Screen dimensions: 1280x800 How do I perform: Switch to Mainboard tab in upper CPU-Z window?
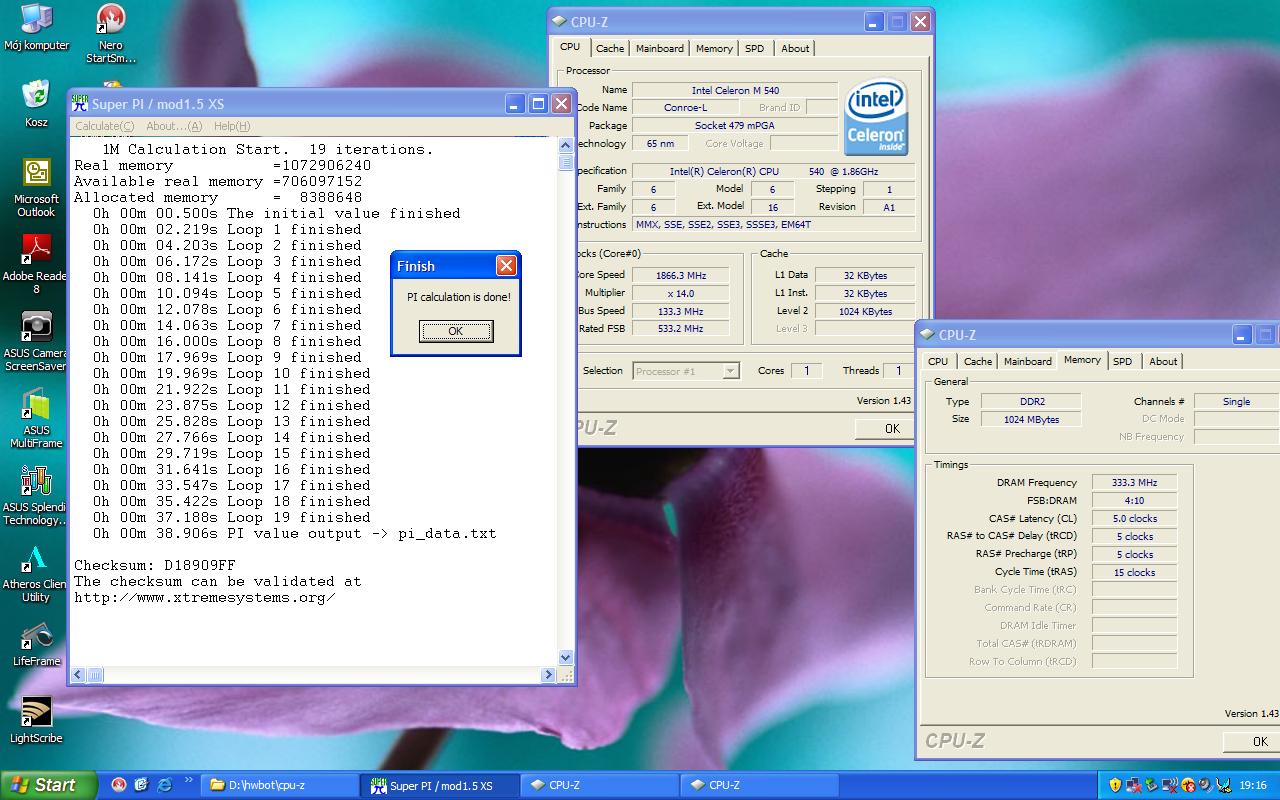click(x=660, y=48)
